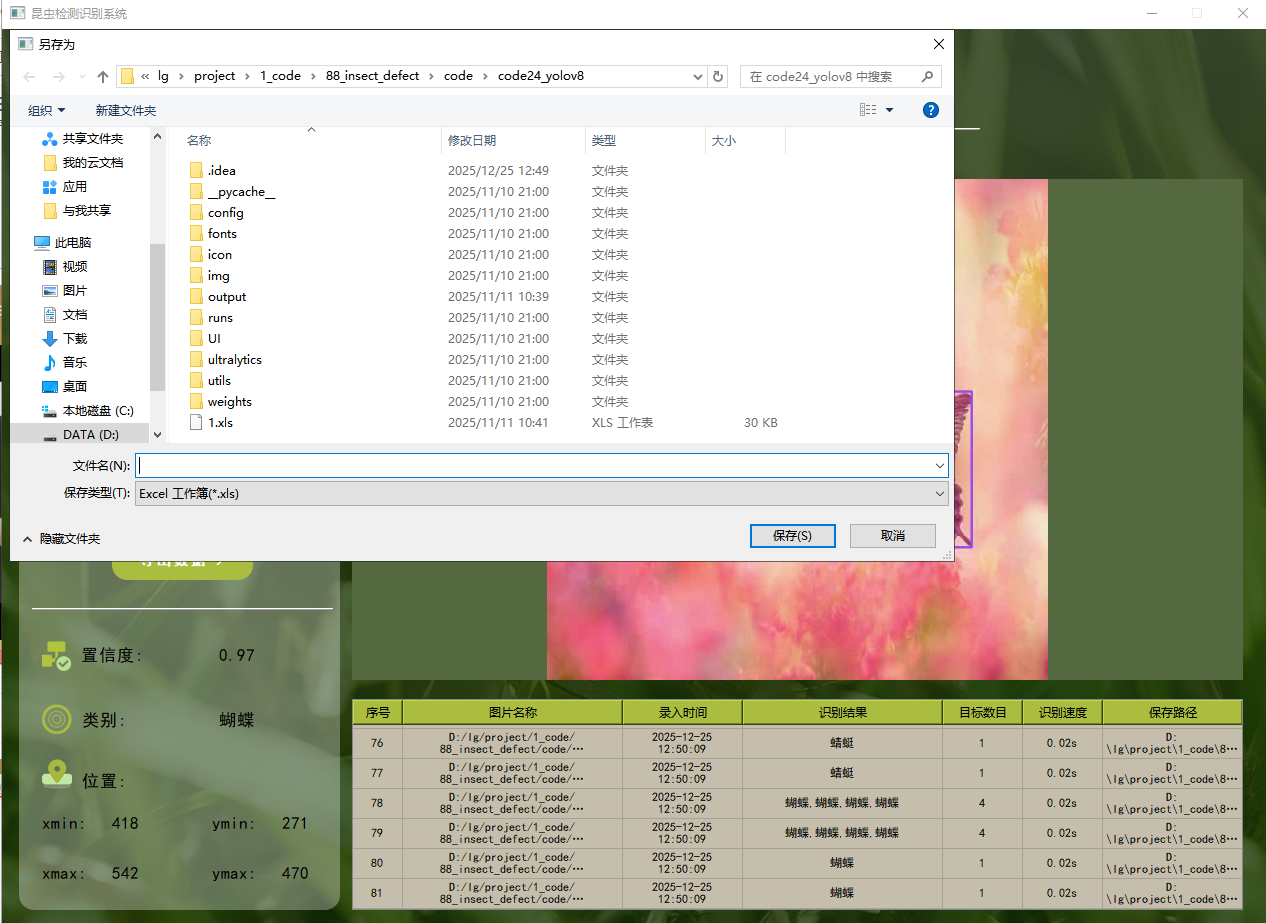The height and width of the screenshot is (923, 1266).
Task: Click 类别 target icon in main window
Action: point(56,719)
